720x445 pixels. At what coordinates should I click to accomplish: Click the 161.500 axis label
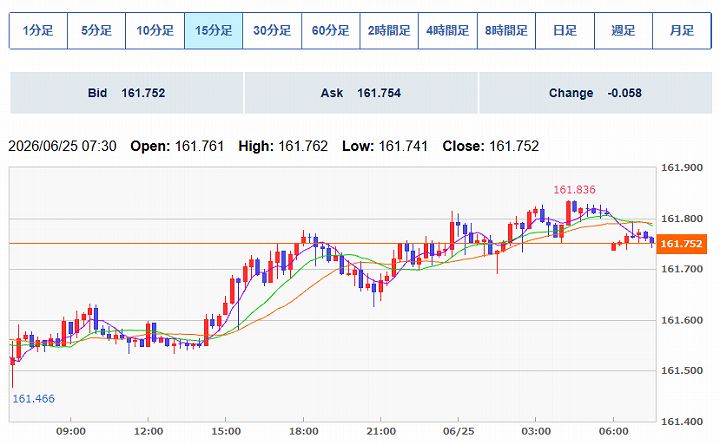click(681, 371)
